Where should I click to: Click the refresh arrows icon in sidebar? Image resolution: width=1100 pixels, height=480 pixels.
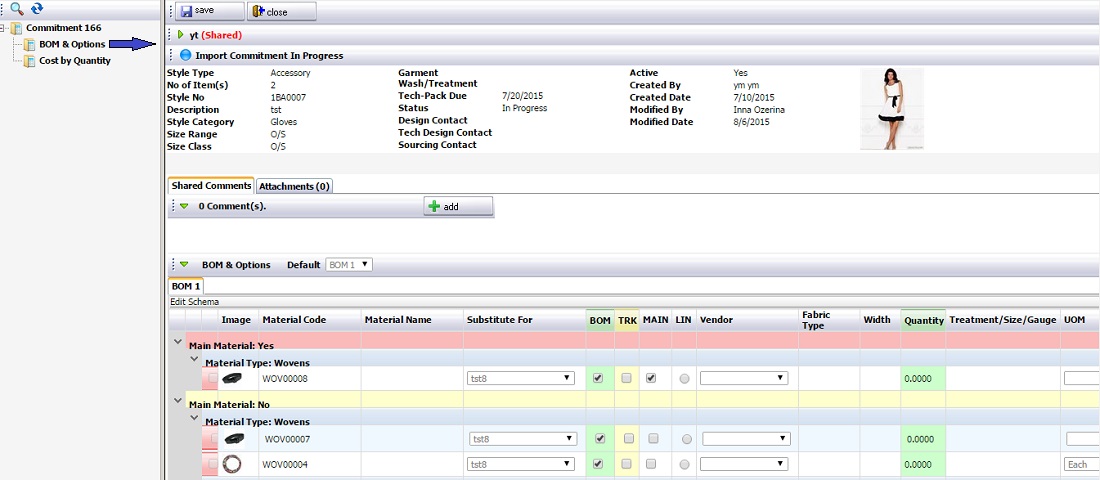coord(37,8)
